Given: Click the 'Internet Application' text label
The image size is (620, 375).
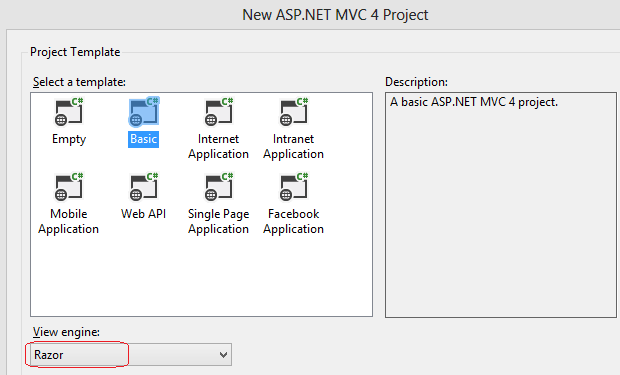Looking at the screenshot, I should (219, 146).
